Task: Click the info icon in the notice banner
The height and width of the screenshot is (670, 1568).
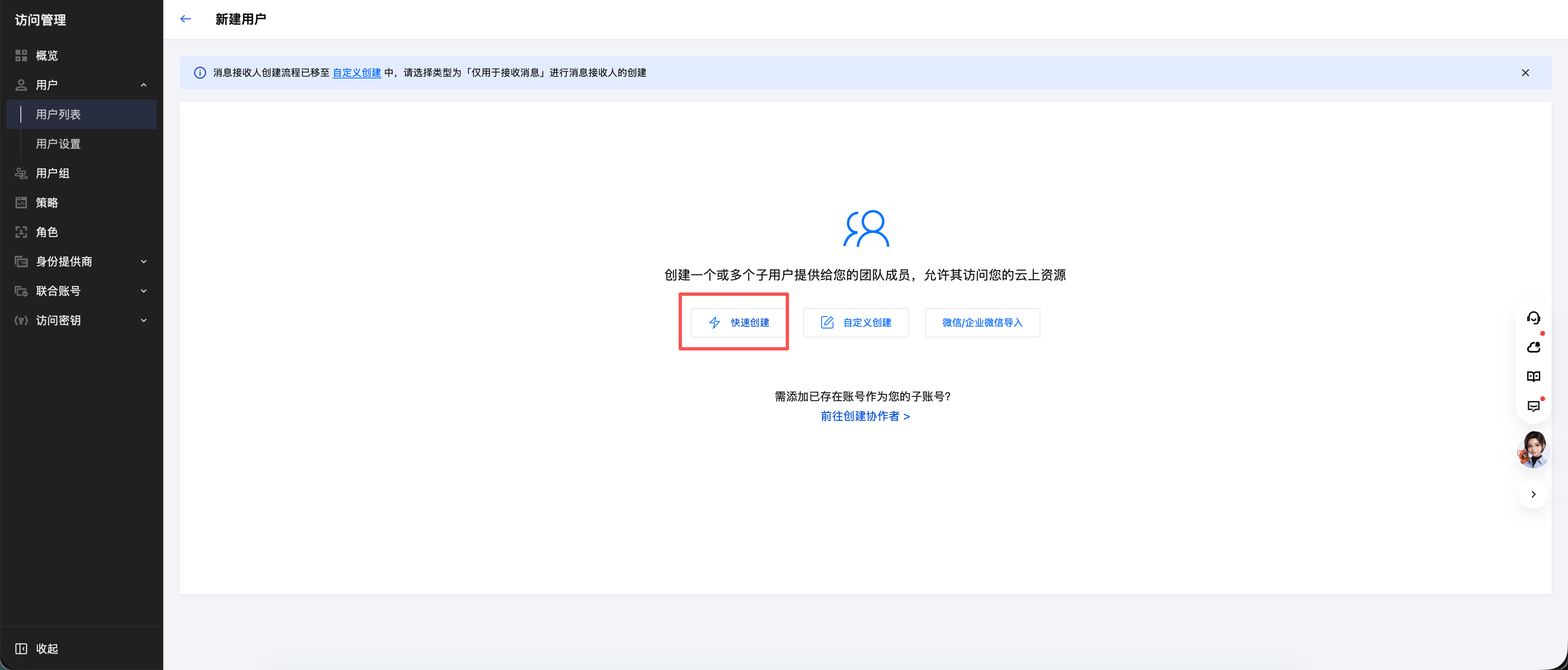Action: (x=200, y=72)
